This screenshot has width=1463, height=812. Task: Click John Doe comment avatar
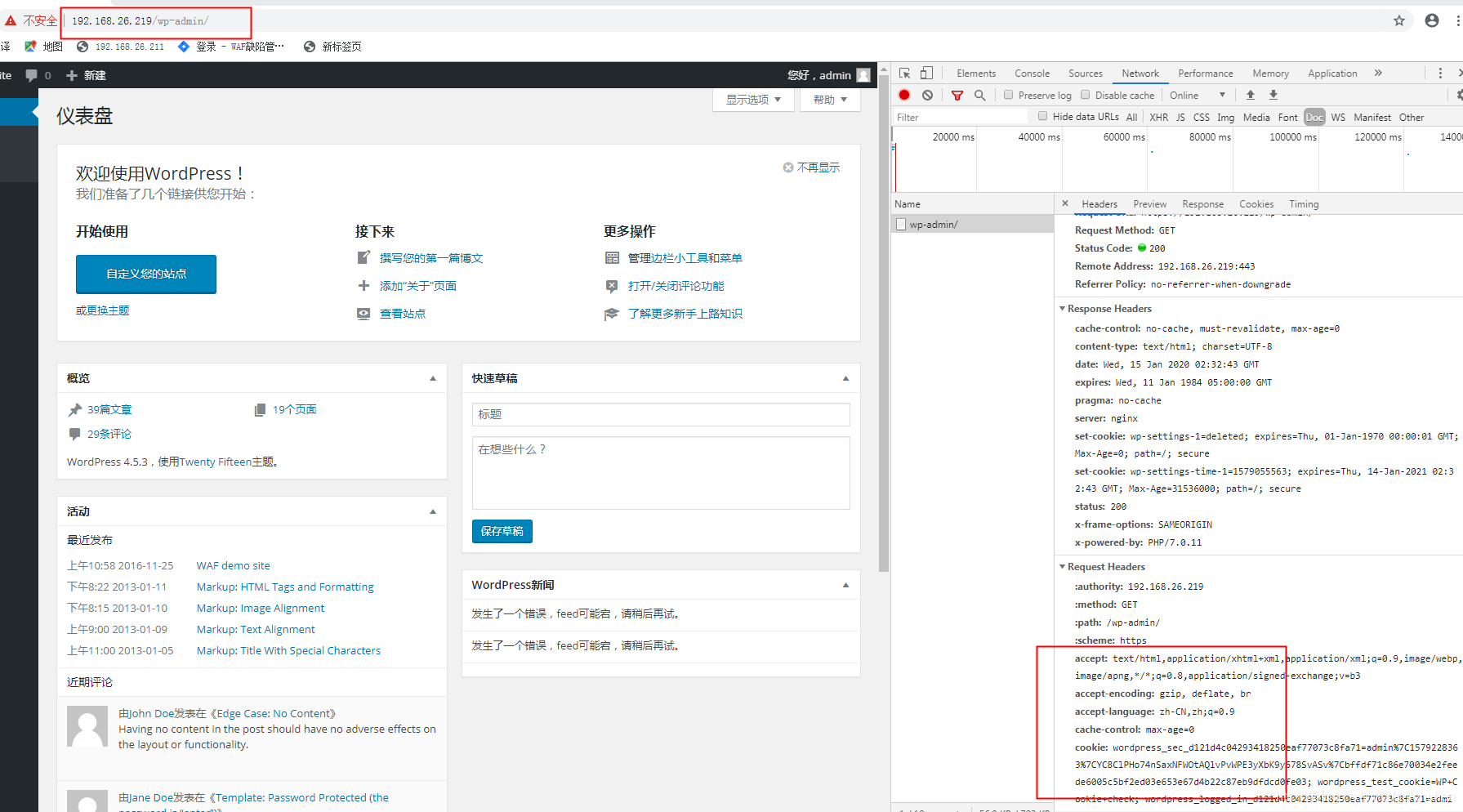point(87,727)
